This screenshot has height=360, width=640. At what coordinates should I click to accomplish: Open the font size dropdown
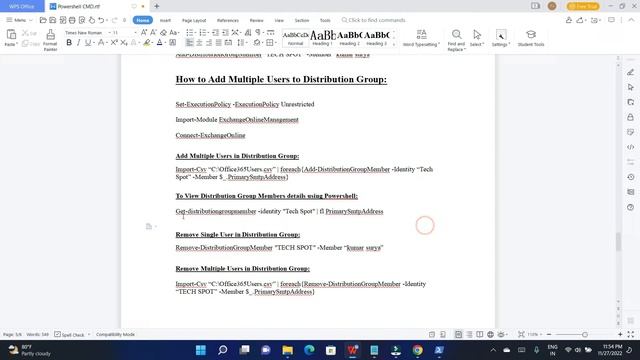[x=135, y=32]
